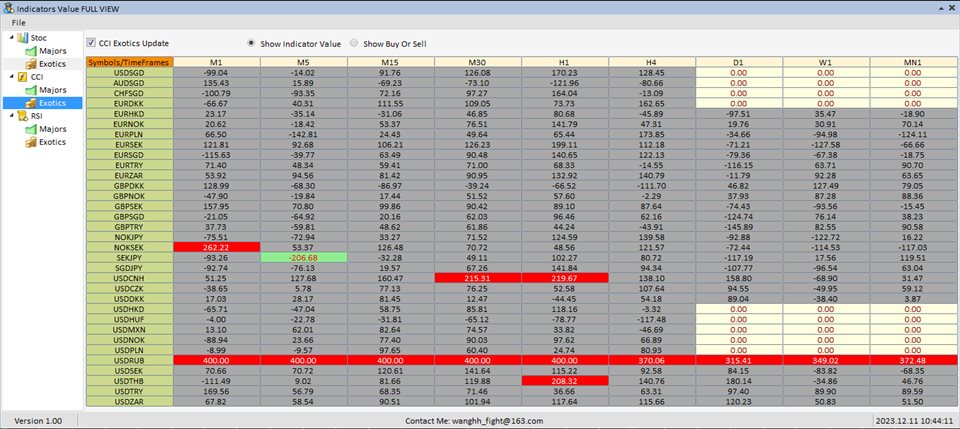Click the M30 column header

tap(478, 62)
